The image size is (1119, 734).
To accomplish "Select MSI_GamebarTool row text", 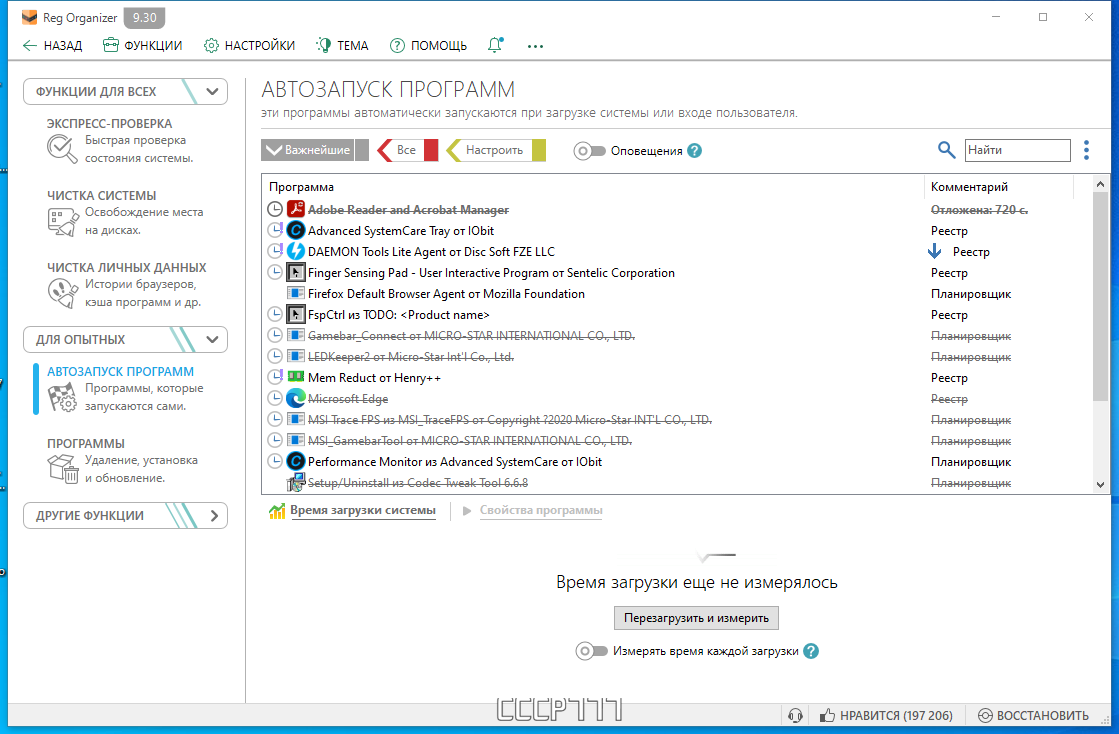I will 470,440.
